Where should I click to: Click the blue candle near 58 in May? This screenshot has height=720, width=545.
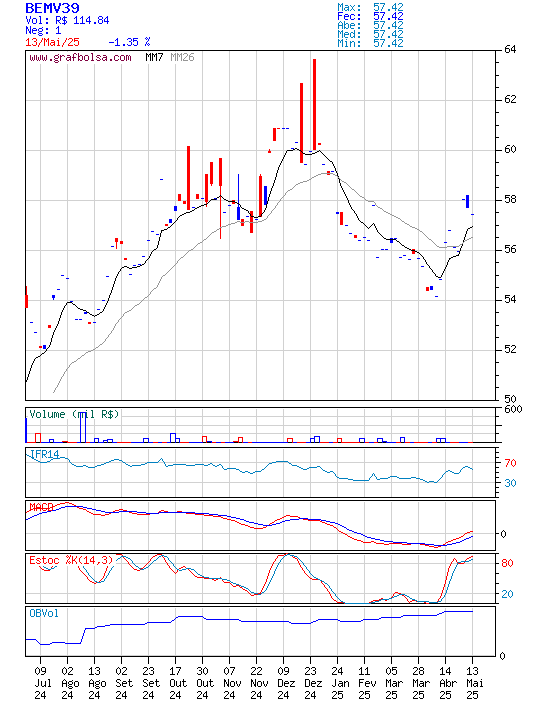tap(467, 201)
